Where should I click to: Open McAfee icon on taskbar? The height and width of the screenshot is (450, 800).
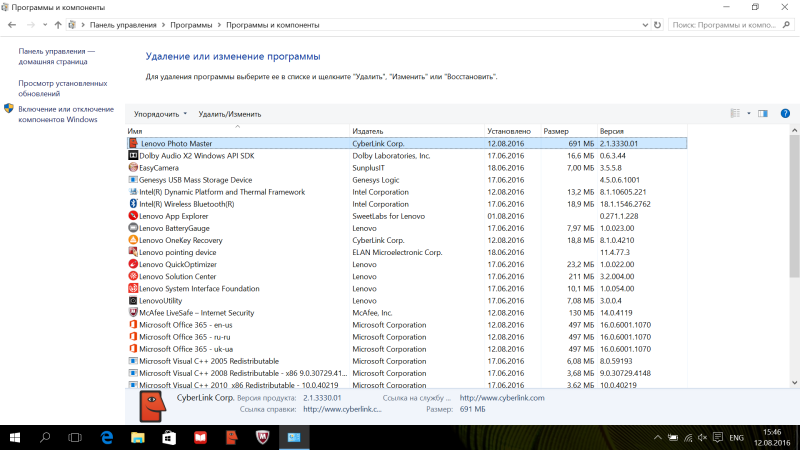click(262, 437)
